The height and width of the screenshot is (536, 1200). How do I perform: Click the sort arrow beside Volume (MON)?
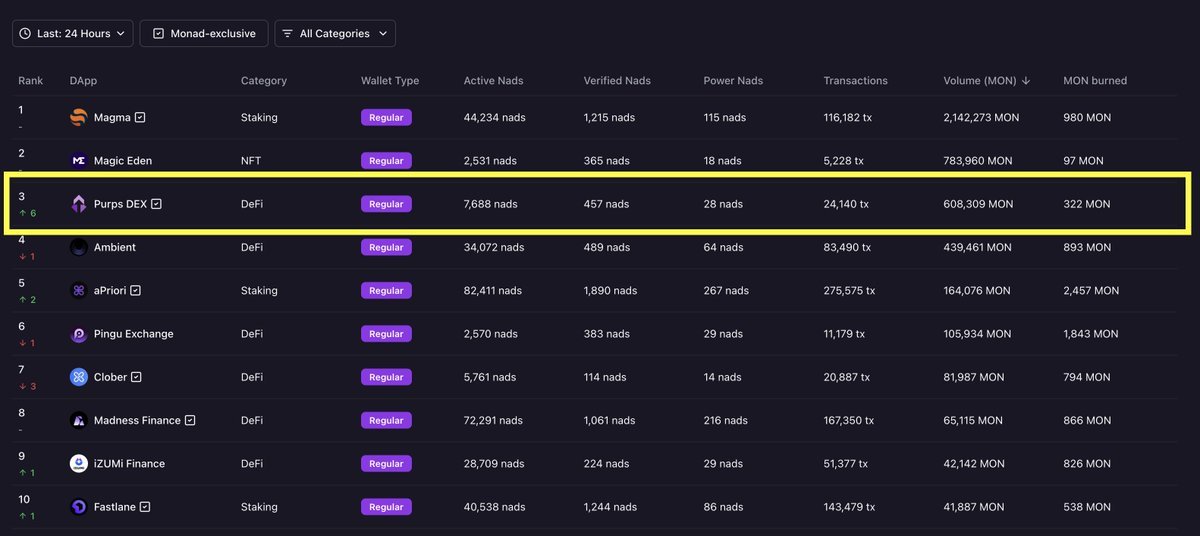tap(1025, 81)
